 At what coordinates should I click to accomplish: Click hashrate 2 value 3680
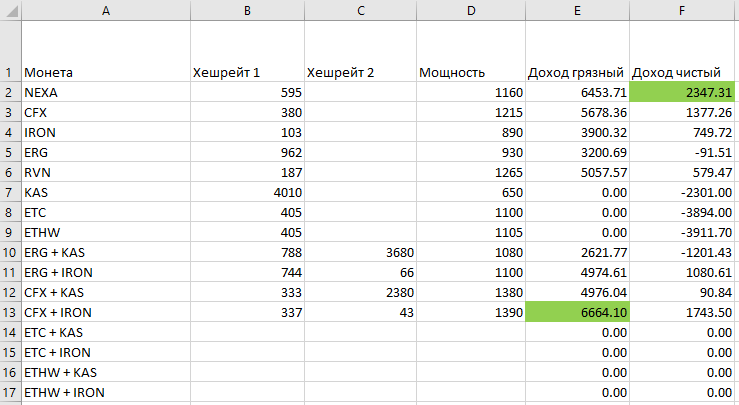(361, 252)
